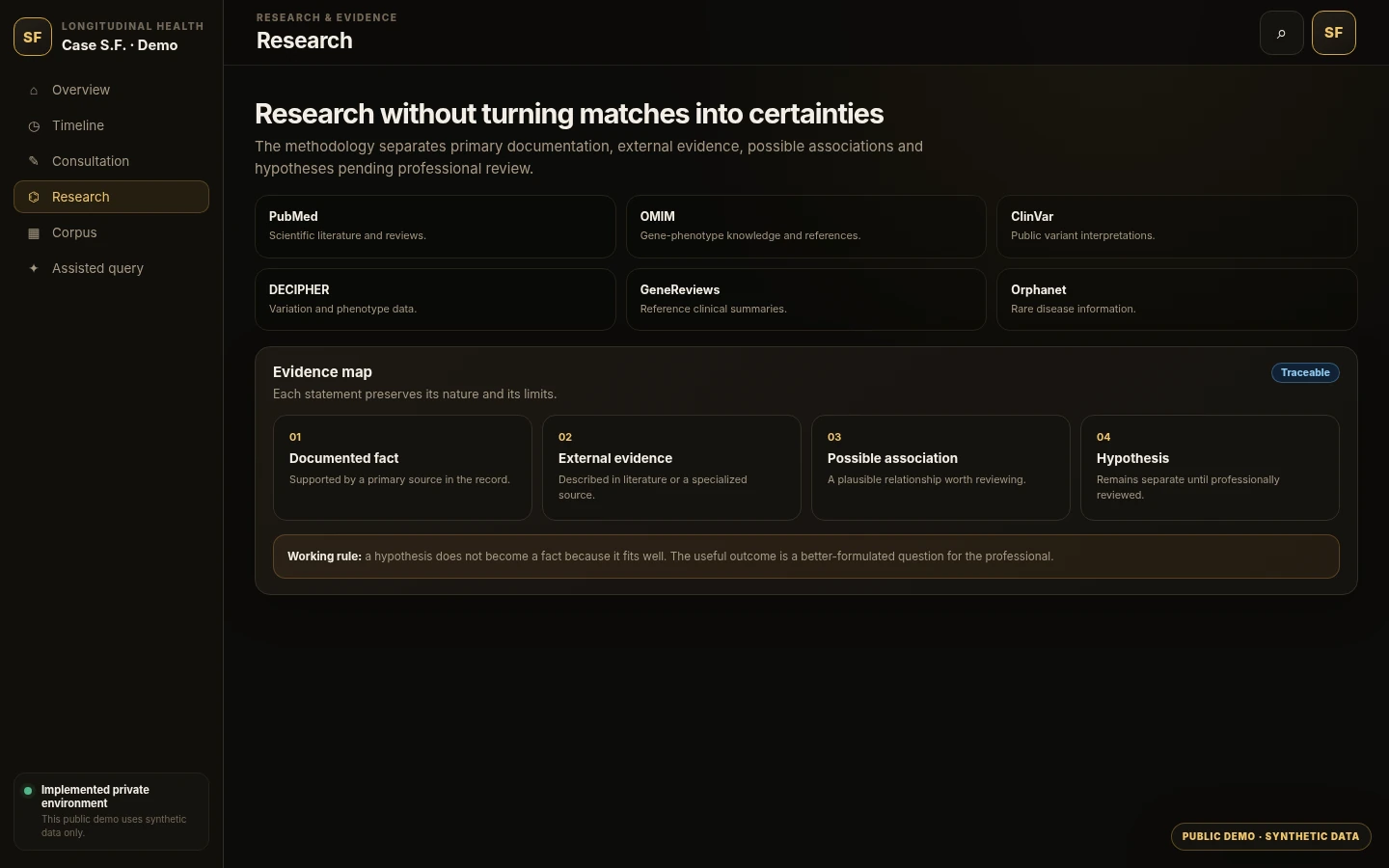This screenshot has height=868, width=1389.
Task: Click the Evidence map subtitle about limits
Action: tap(415, 394)
